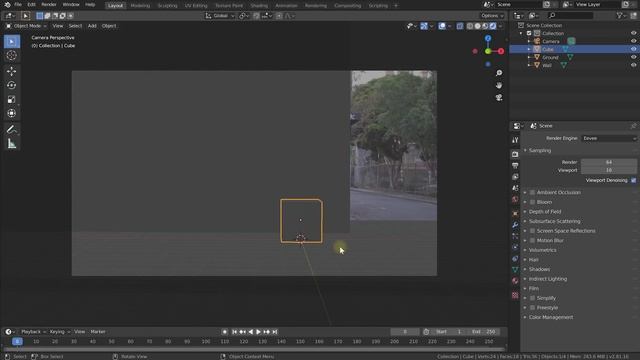Enable the Ambient Occlusion checkbox
This screenshot has width=640, height=360.
click(532, 192)
